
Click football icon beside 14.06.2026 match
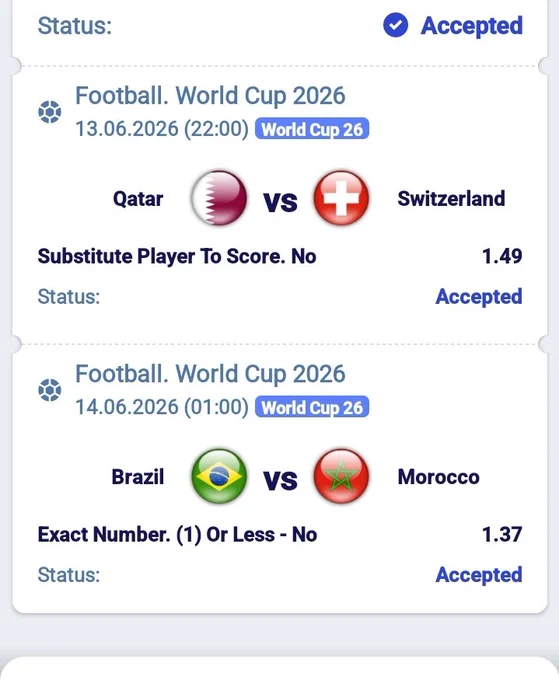49,390
